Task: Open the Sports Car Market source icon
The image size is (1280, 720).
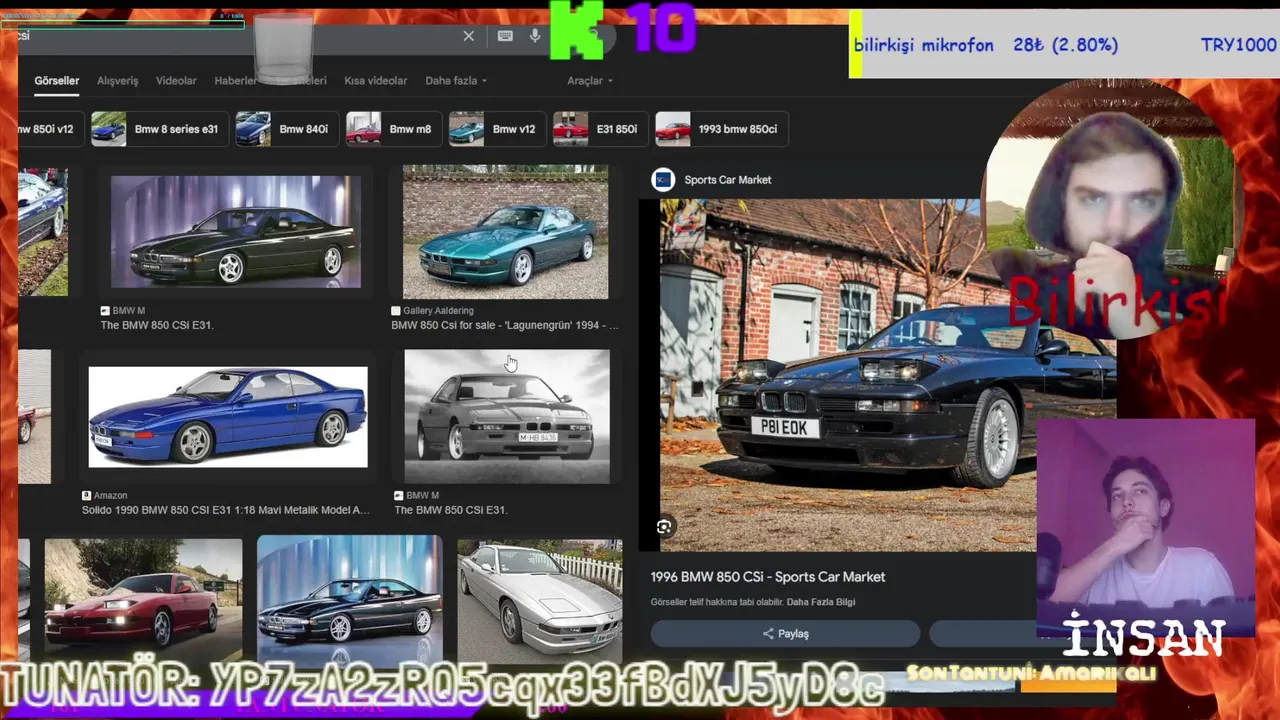Action: [x=663, y=179]
